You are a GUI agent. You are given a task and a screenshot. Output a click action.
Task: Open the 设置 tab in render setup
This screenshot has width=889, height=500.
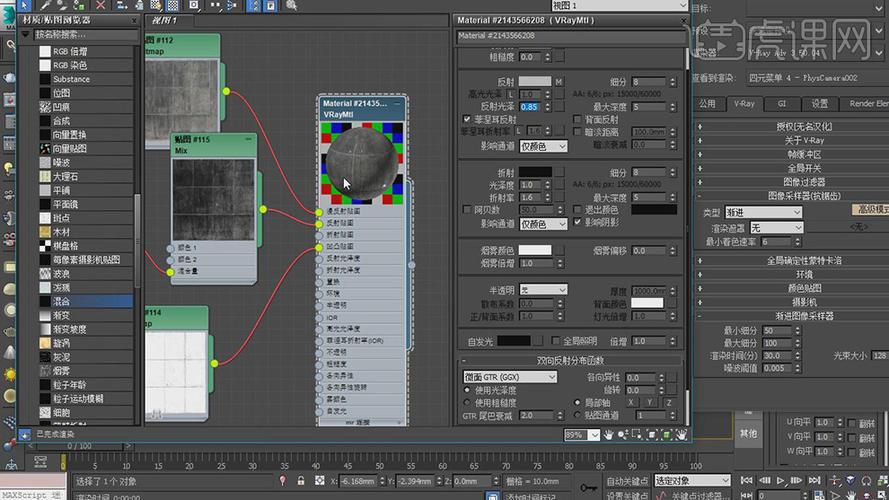point(818,103)
